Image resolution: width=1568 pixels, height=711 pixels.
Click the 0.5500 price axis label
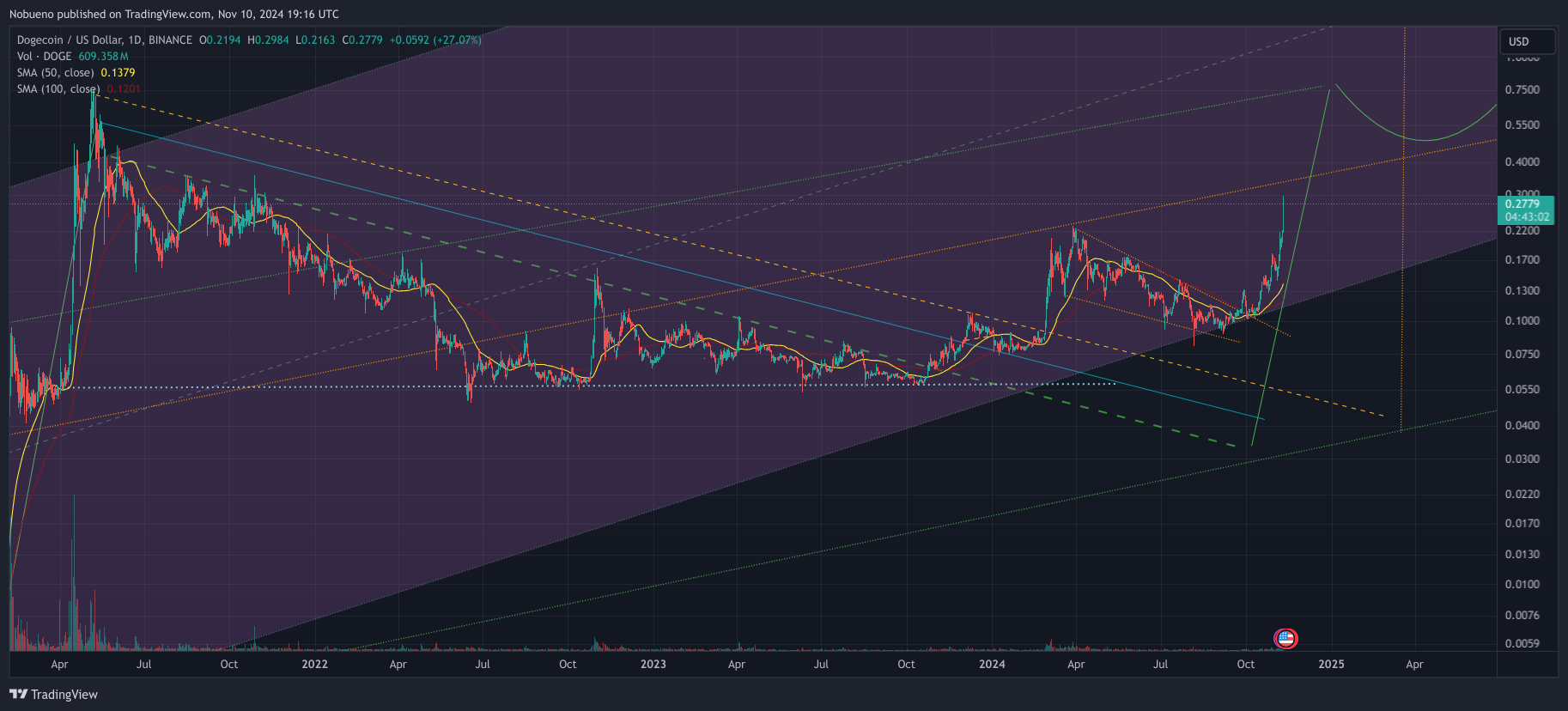coord(1522,125)
